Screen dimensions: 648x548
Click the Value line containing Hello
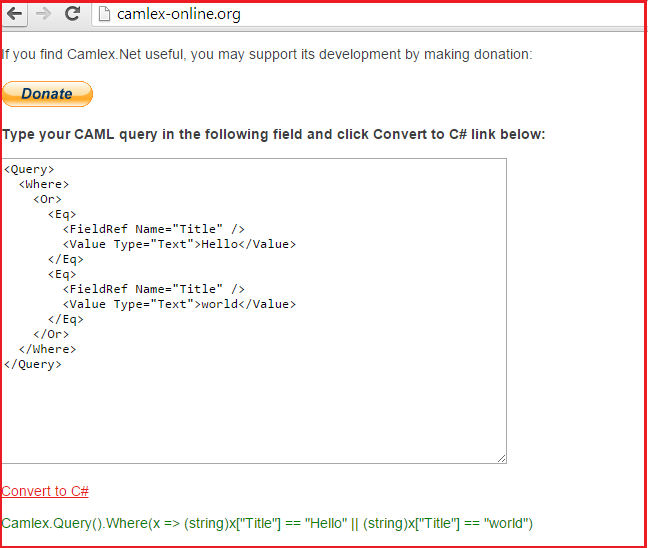179,244
